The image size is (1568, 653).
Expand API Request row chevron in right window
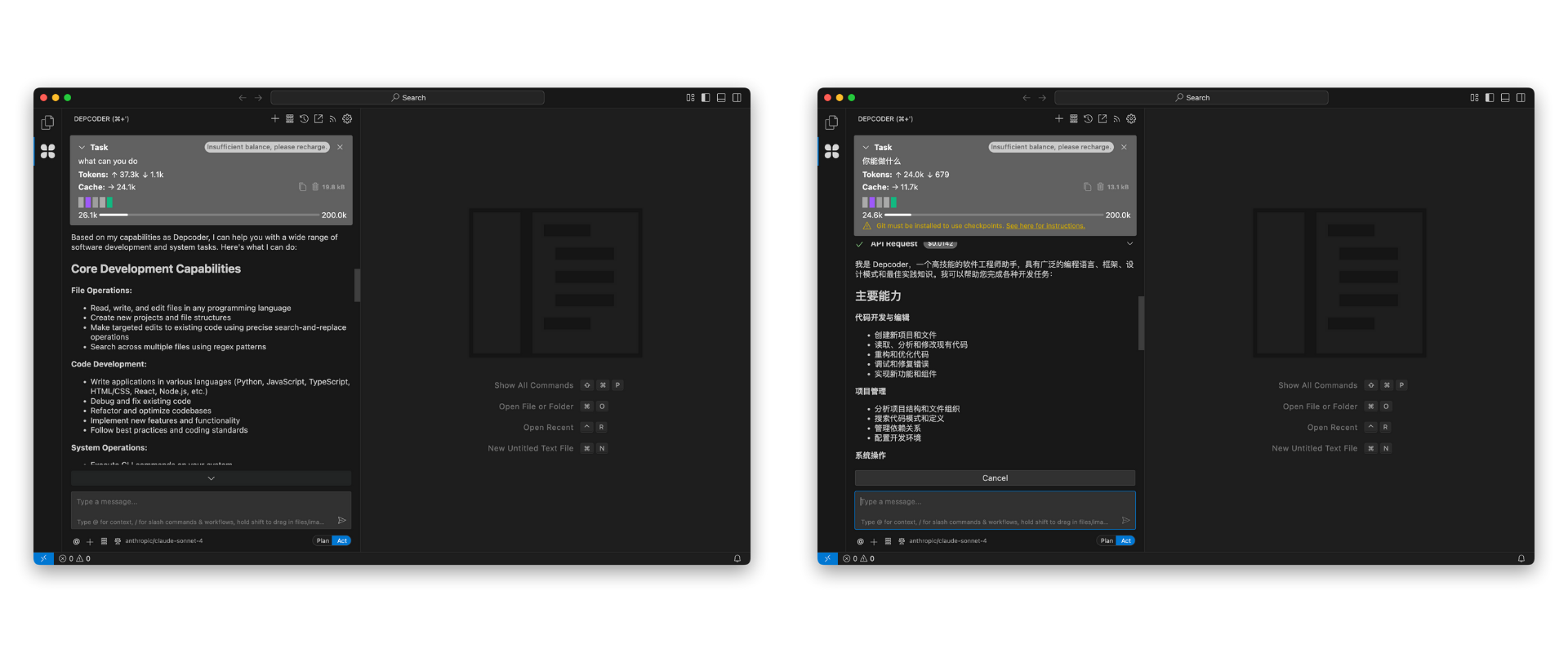(1129, 243)
